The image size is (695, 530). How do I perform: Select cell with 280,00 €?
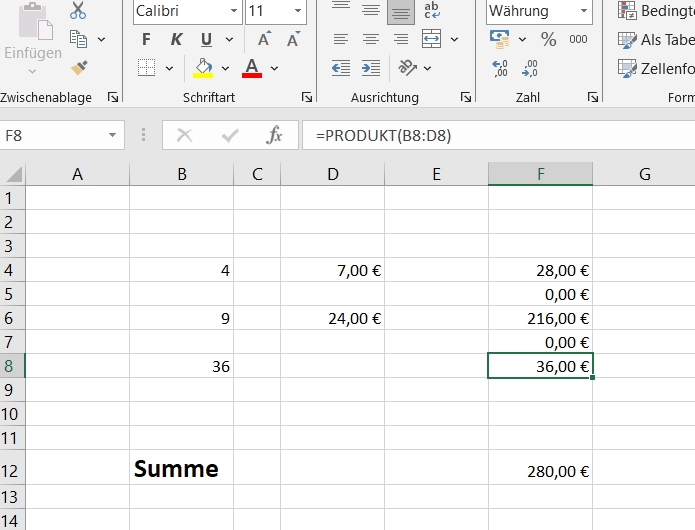540,468
